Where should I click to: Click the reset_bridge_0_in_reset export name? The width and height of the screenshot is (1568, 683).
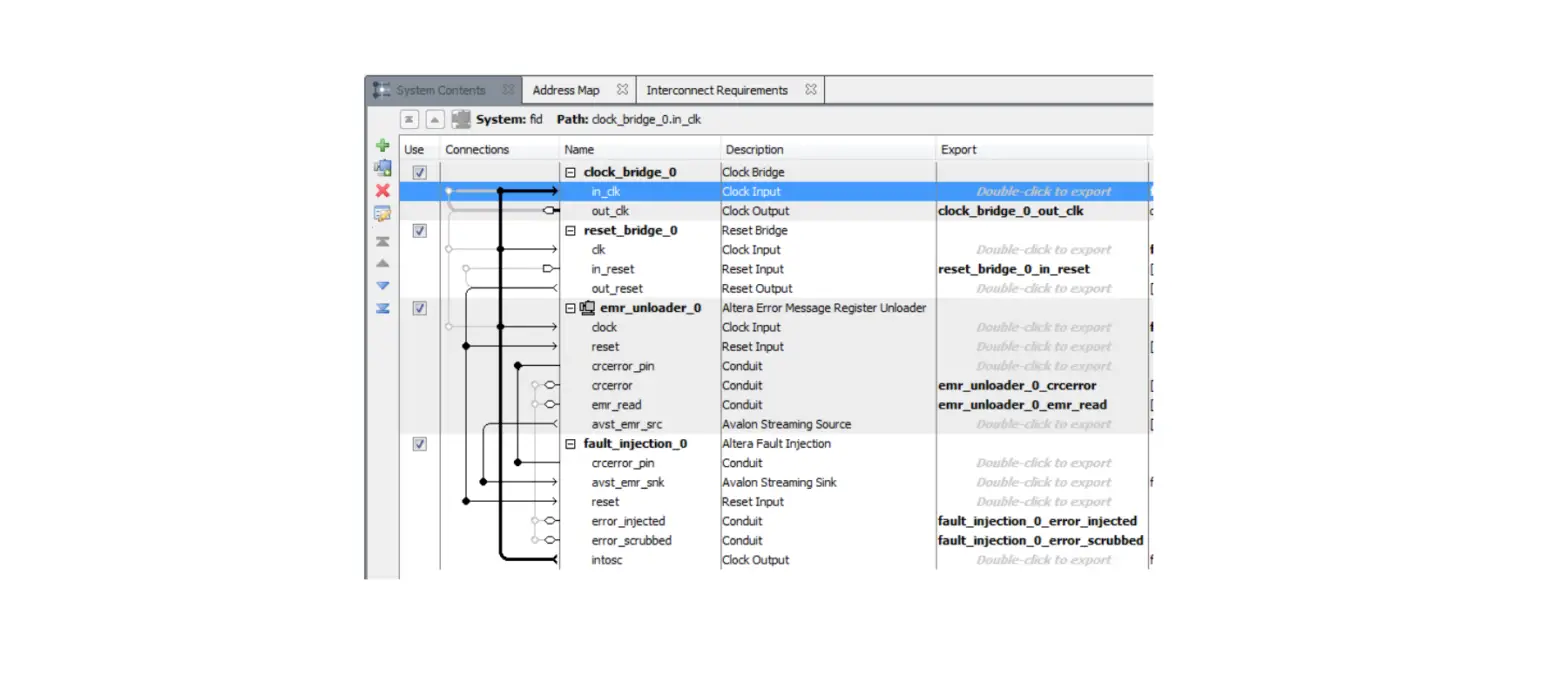point(1014,269)
